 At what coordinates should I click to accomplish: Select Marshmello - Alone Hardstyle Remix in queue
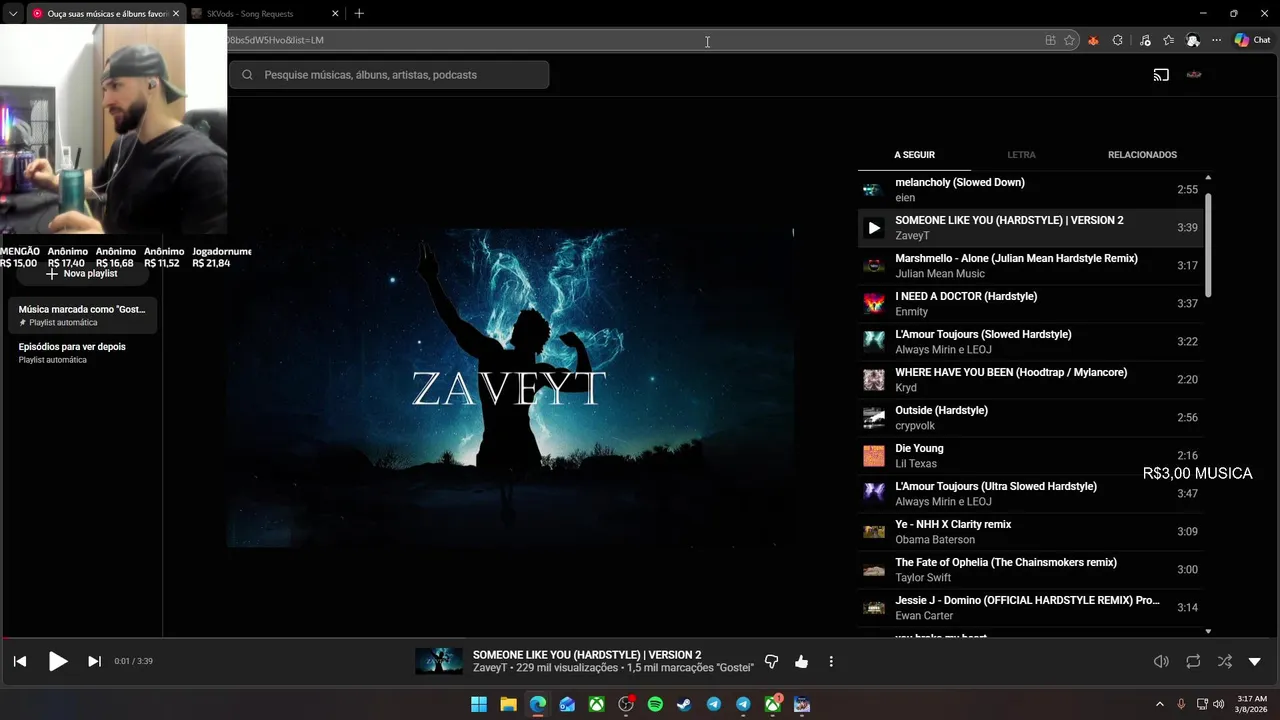coord(1030,266)
